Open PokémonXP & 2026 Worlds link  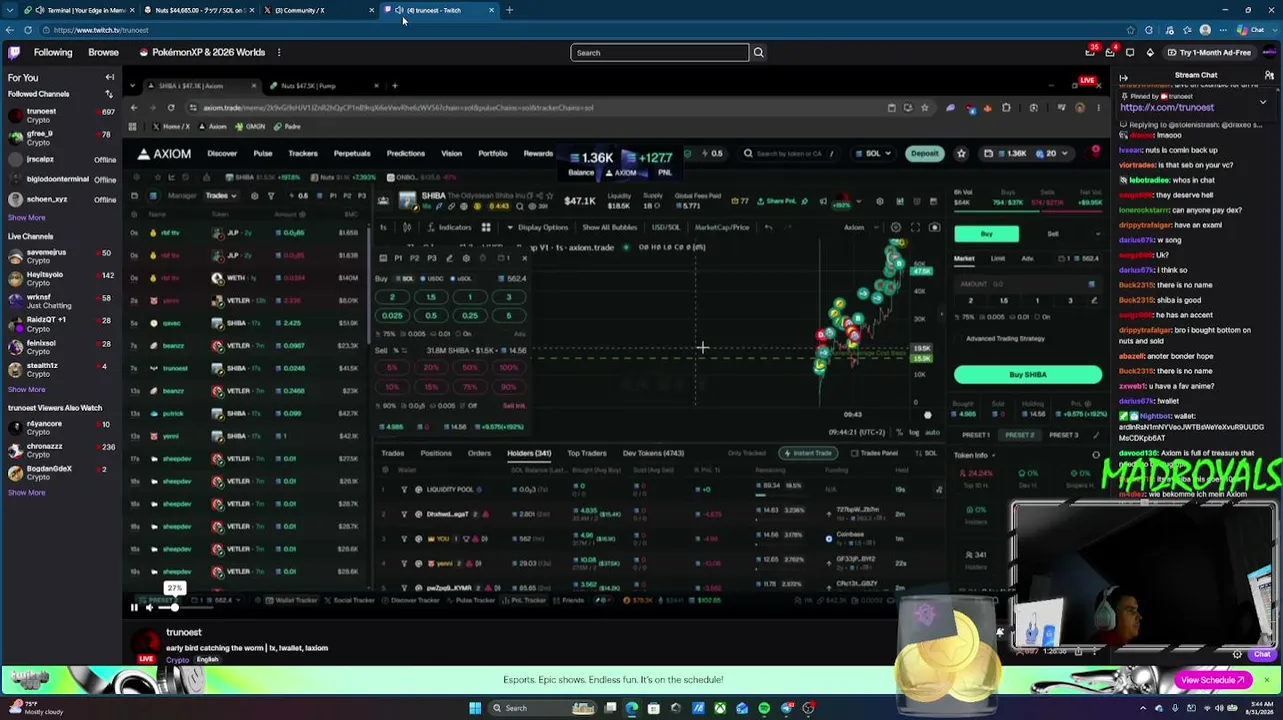click(x=202, y=52)
